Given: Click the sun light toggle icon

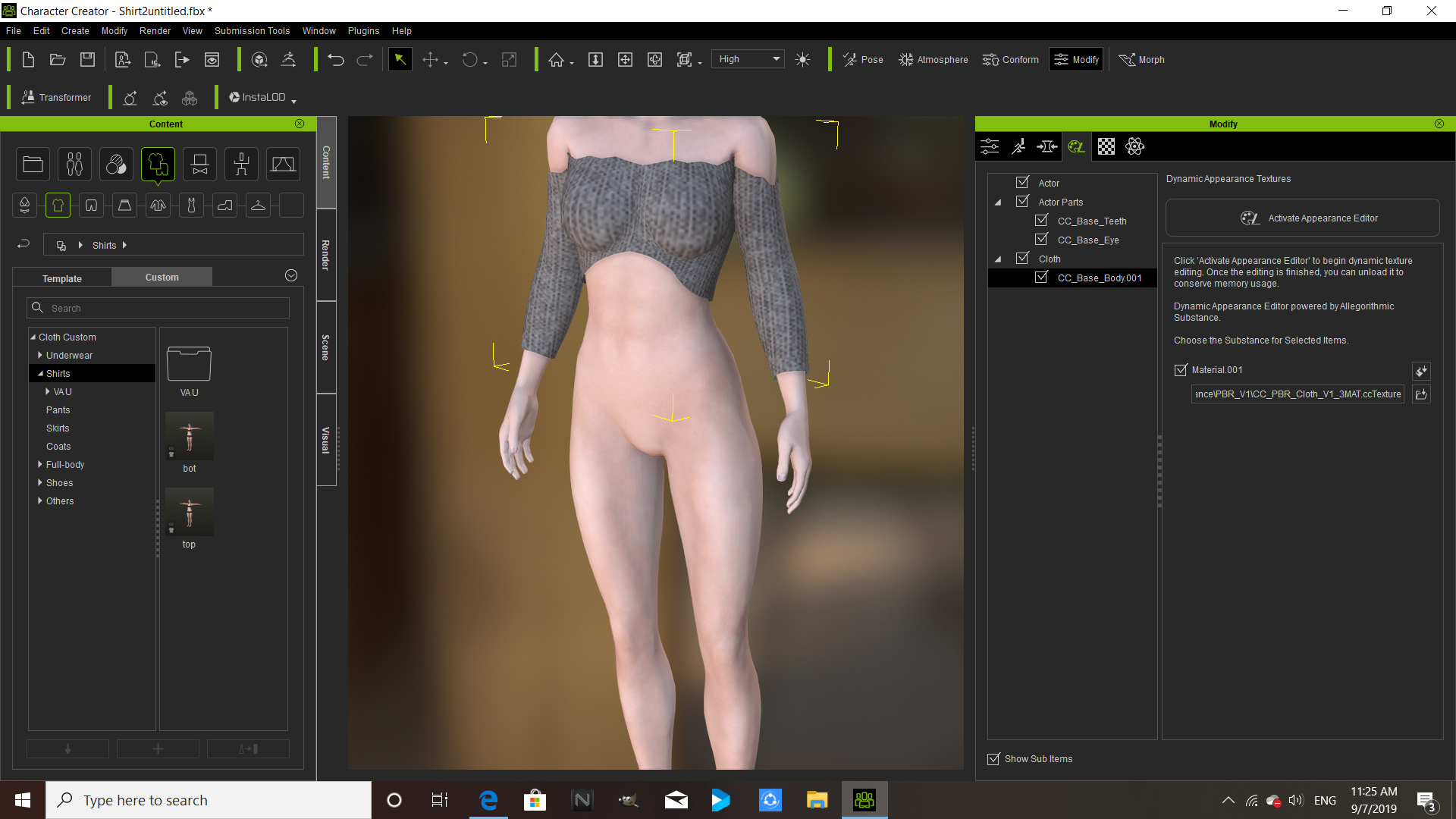Looking at the screenshot, I should click(803, 60).
